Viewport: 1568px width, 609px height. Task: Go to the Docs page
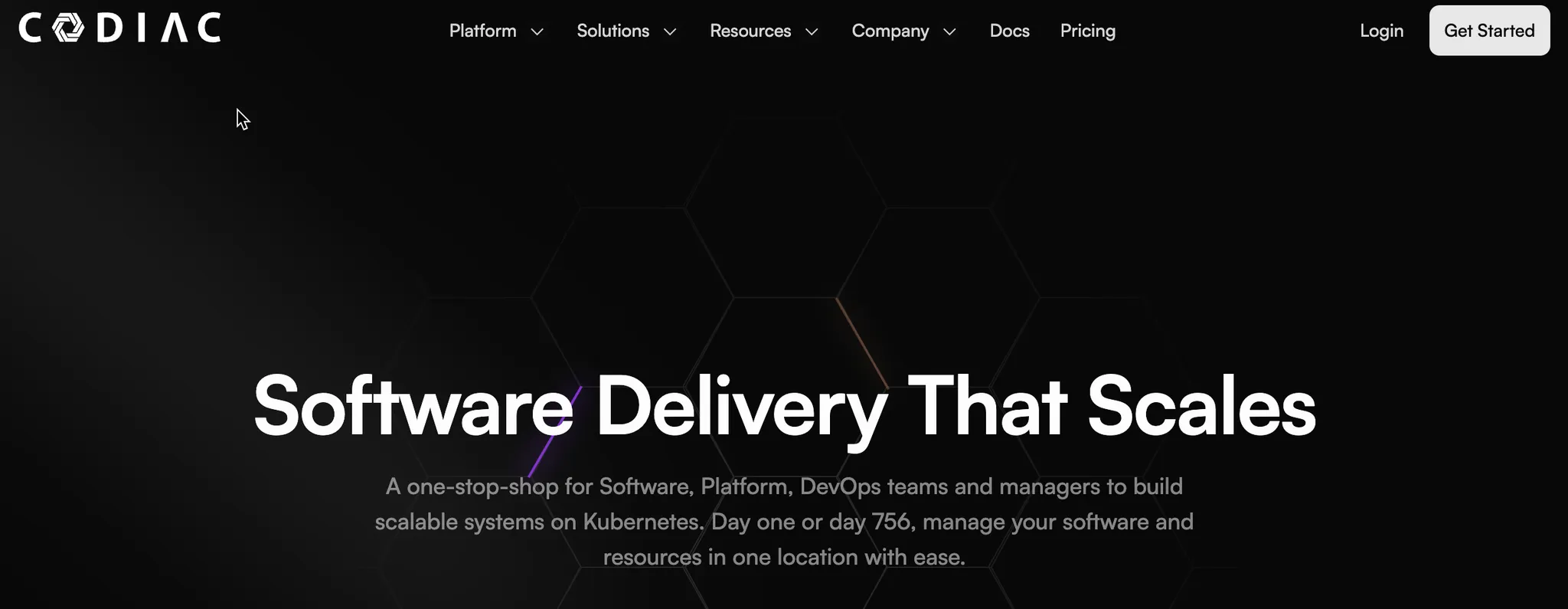tap(1009, 31)
